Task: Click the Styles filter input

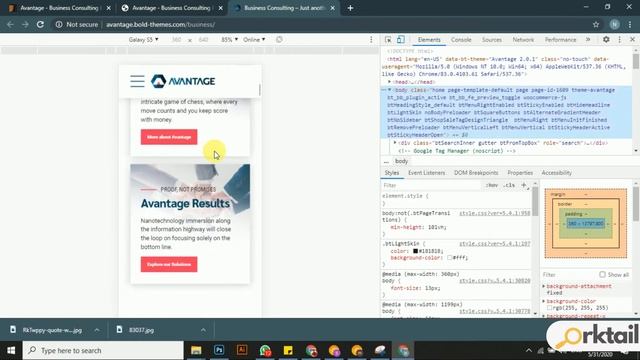Action: click(x=432, y=185)
